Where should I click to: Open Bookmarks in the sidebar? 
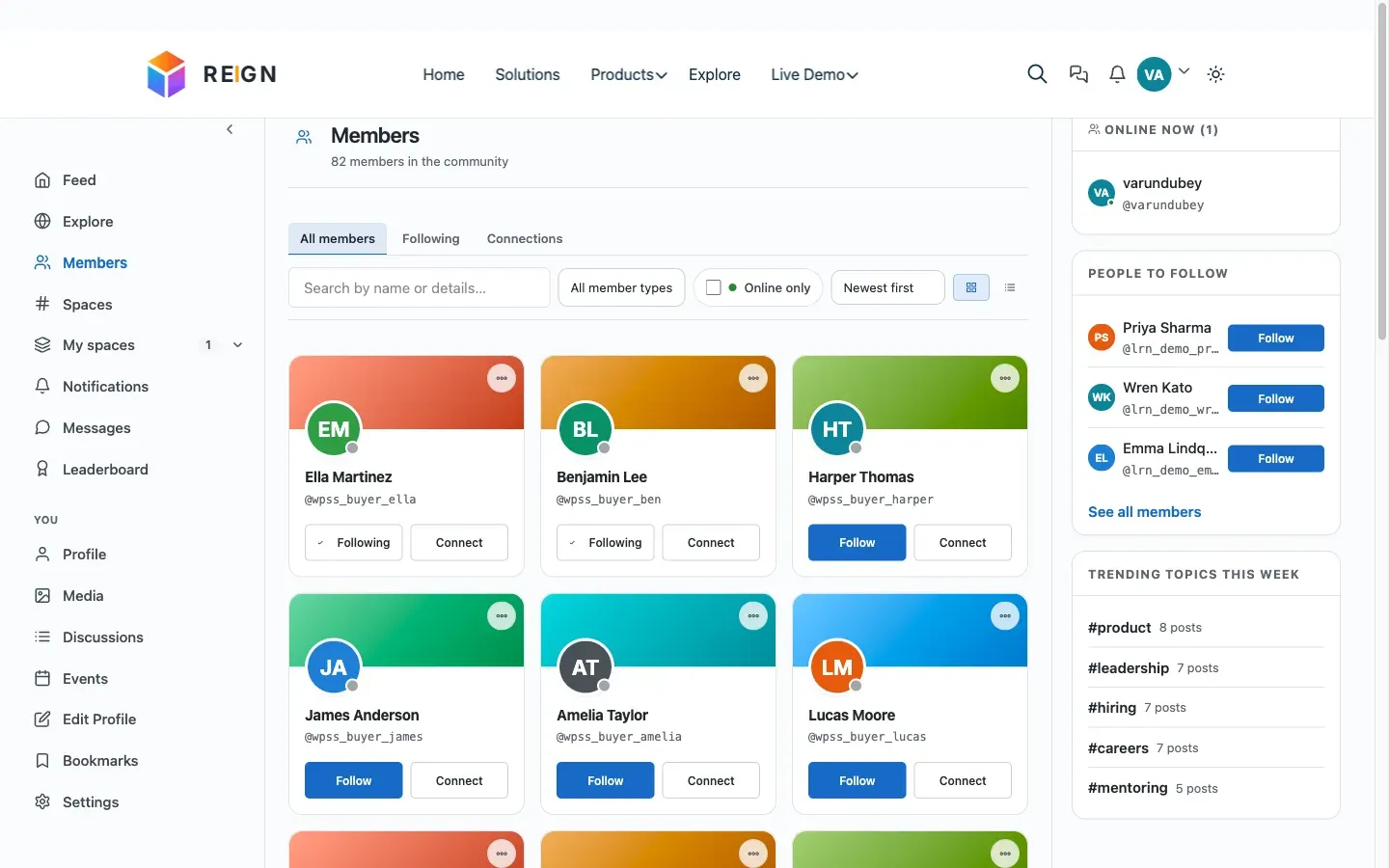[x=100, y=761]
